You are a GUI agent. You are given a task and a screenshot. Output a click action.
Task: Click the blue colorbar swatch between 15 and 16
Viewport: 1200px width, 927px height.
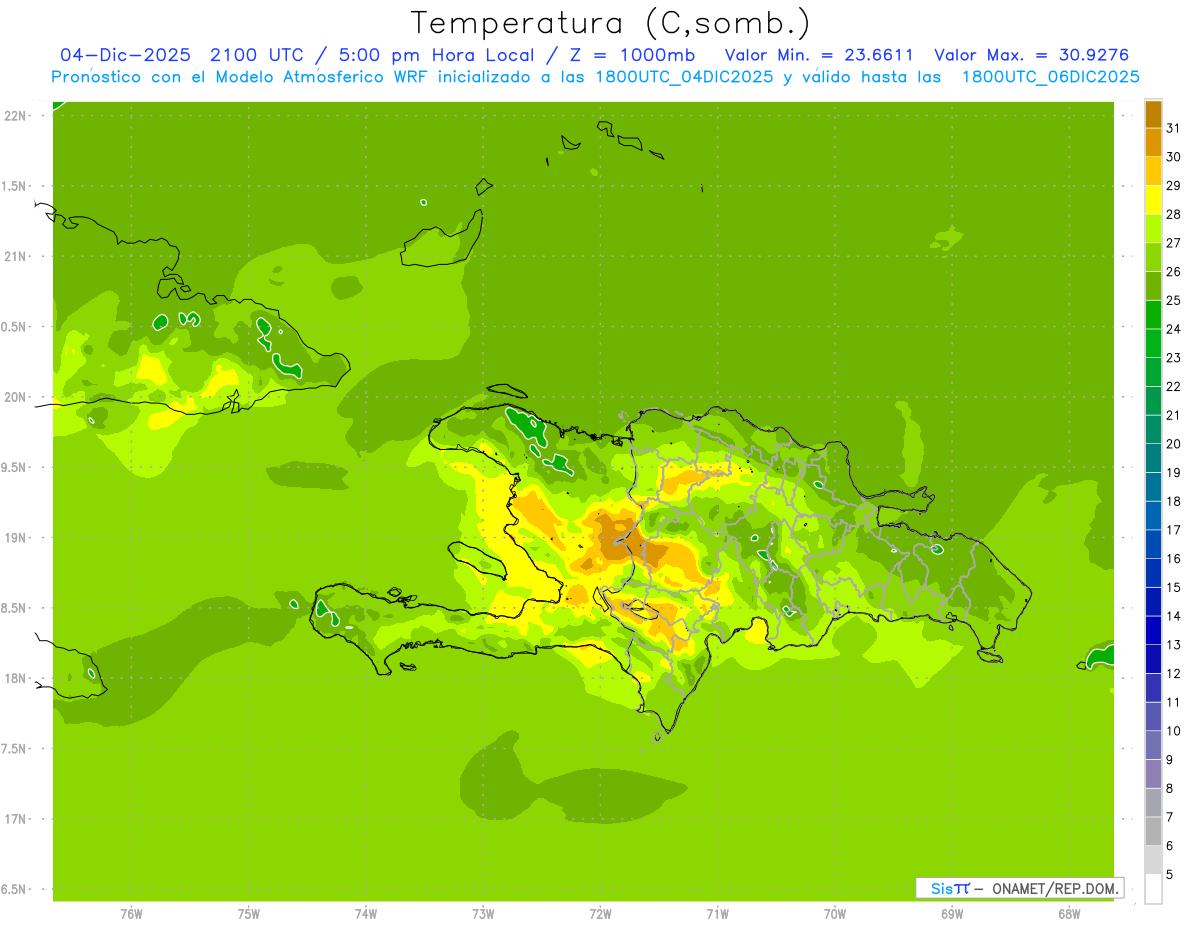tap(1153, 573)
